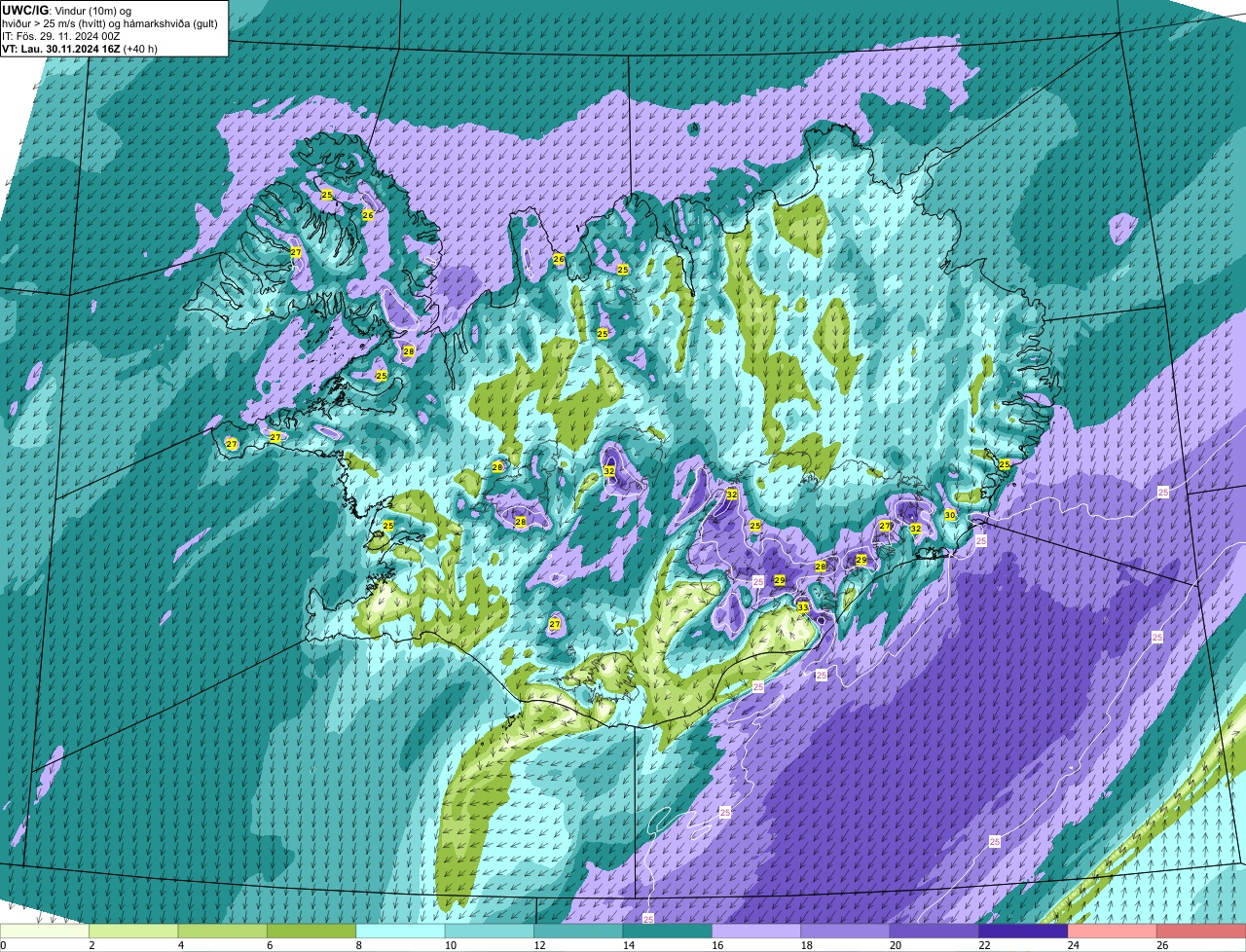Select the legend tick label 26
This screenshot has height=952, width=1246.
(1161, 945)
